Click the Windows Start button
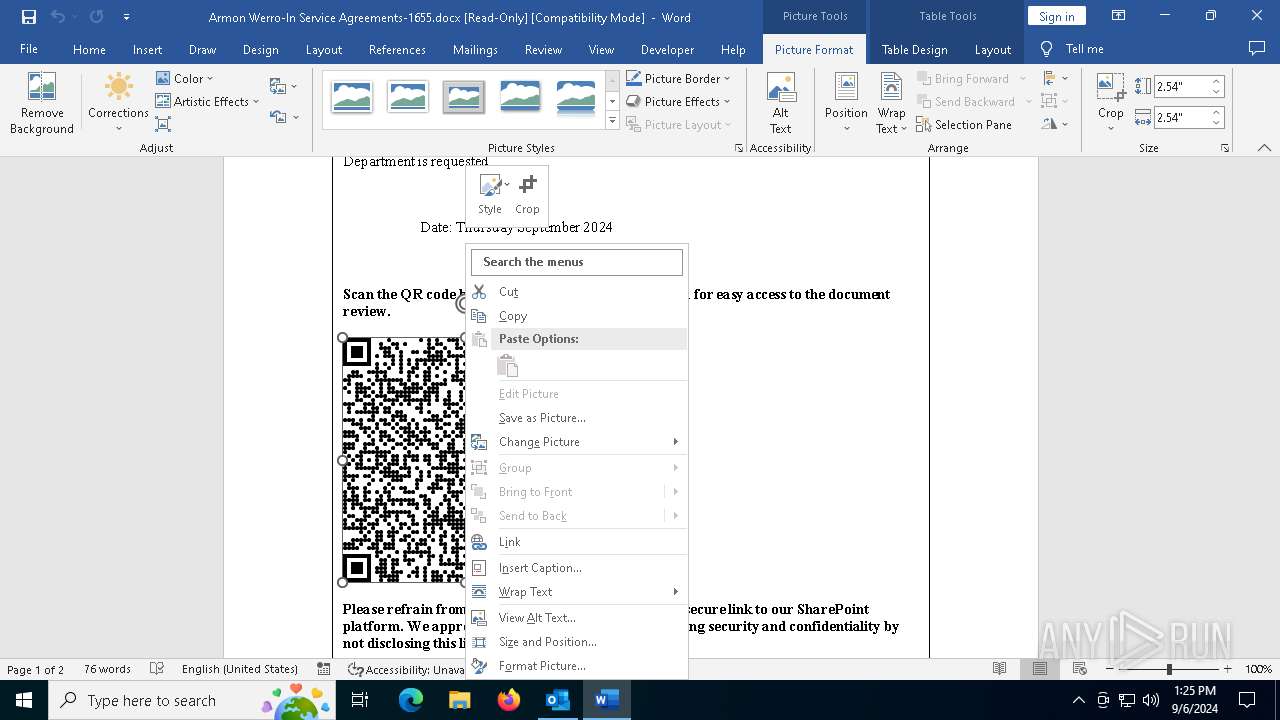This screenshot has height=720, width=1280. pyautogui.click(x=24, y=700)
